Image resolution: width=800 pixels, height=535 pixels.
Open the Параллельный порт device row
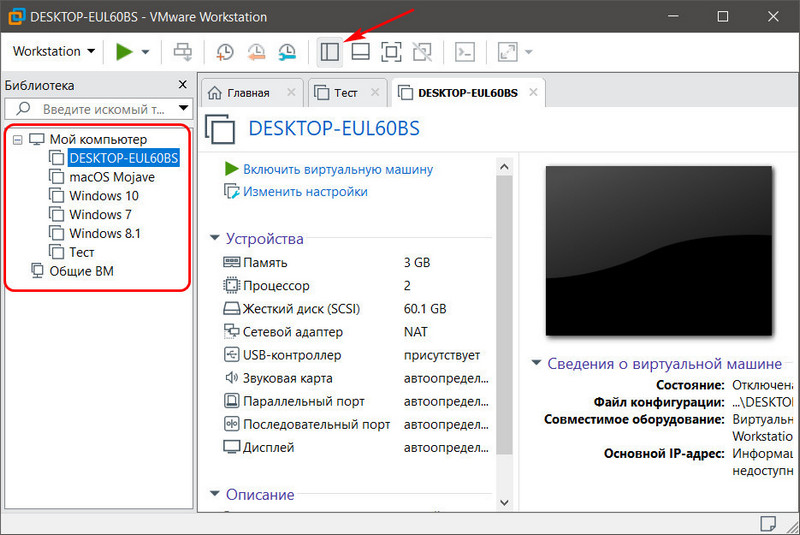[356, 401]
